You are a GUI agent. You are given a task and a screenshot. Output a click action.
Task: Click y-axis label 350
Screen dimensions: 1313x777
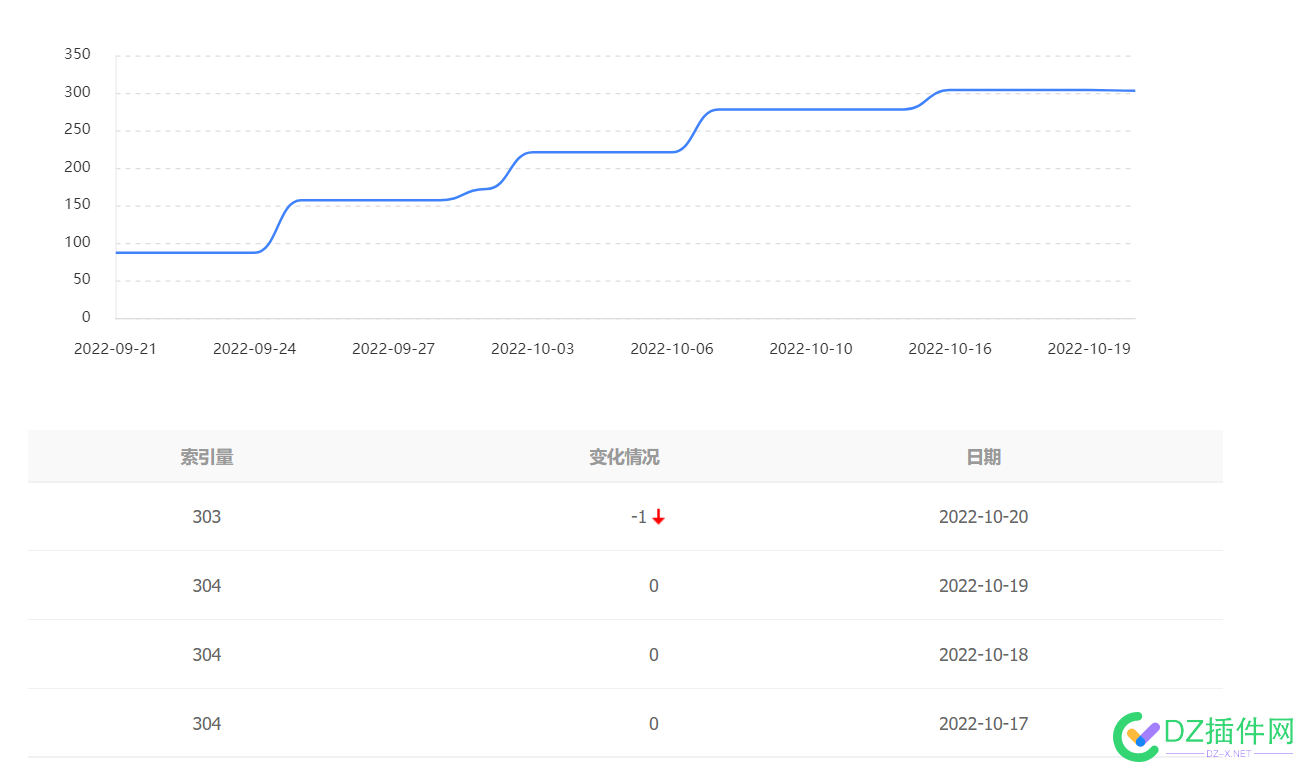click(x=77, y=55)
